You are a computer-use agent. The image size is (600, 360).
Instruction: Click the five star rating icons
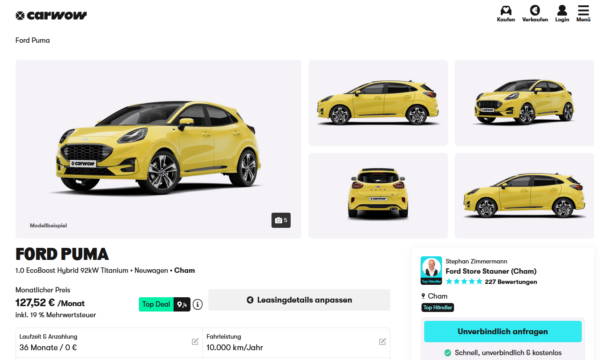pyautogui.click(x=464, y=282)
